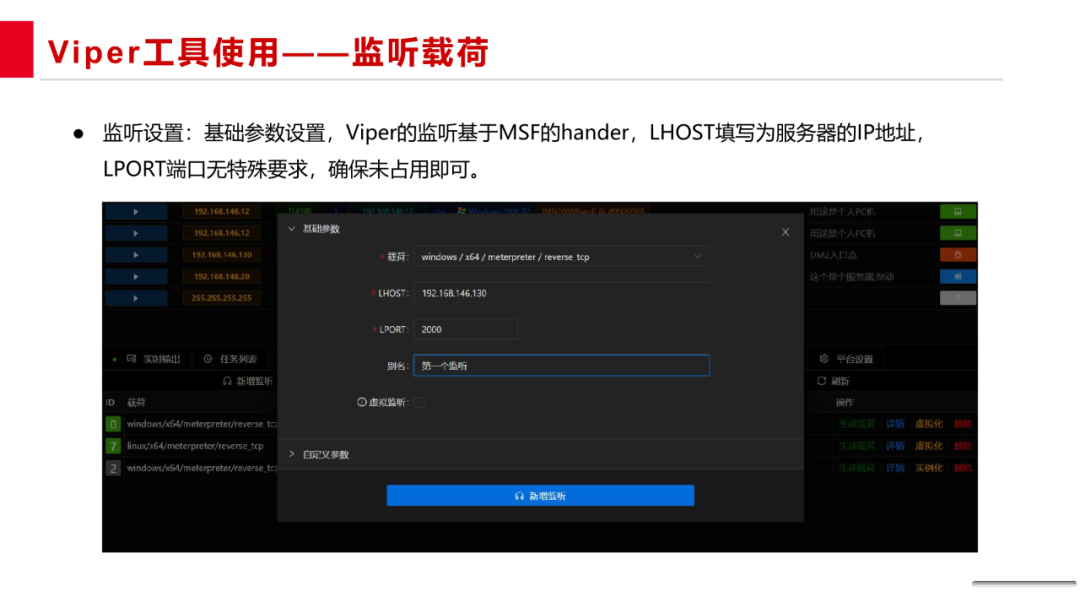Click the LPORT input field
1080x608 pixels.
coord(466,329)
